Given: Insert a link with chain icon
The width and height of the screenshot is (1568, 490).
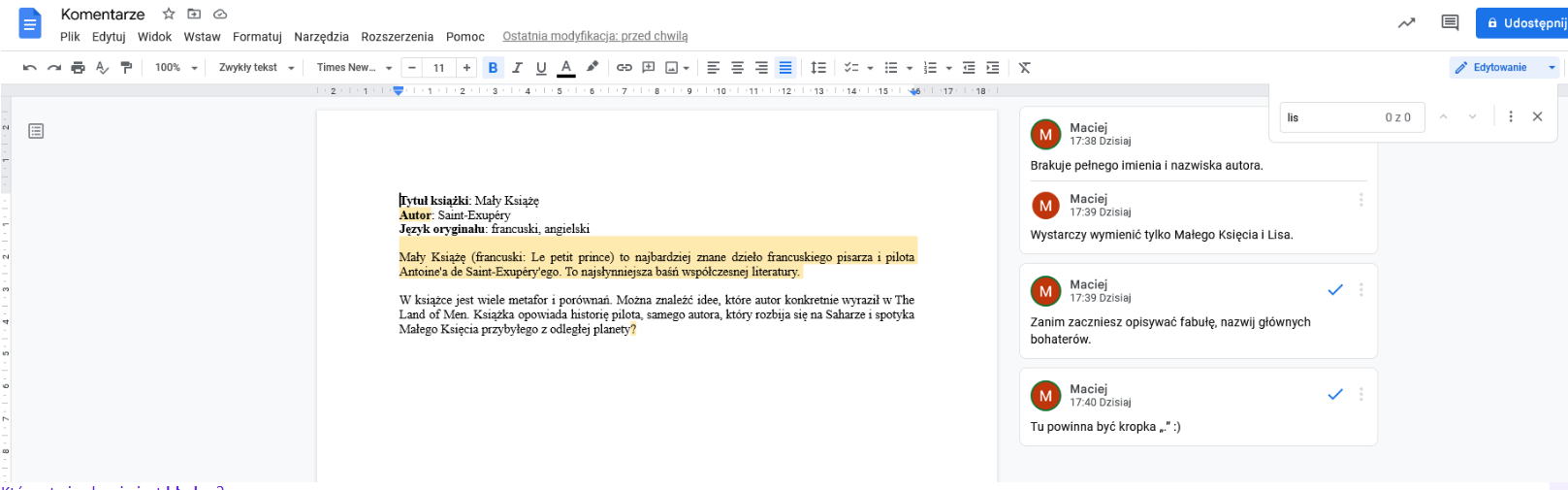Looking at the screenshot, I should pos(624,68).
